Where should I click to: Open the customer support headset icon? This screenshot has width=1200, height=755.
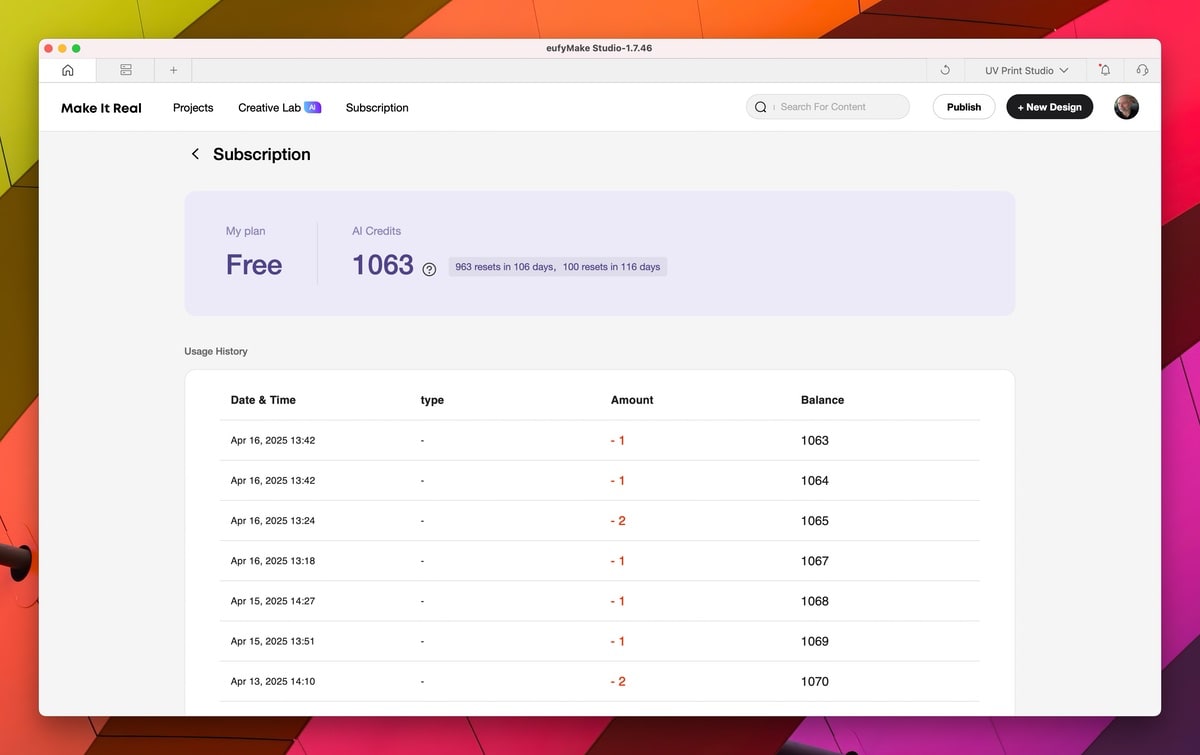pyautogui.click(x=1142, y=71)
